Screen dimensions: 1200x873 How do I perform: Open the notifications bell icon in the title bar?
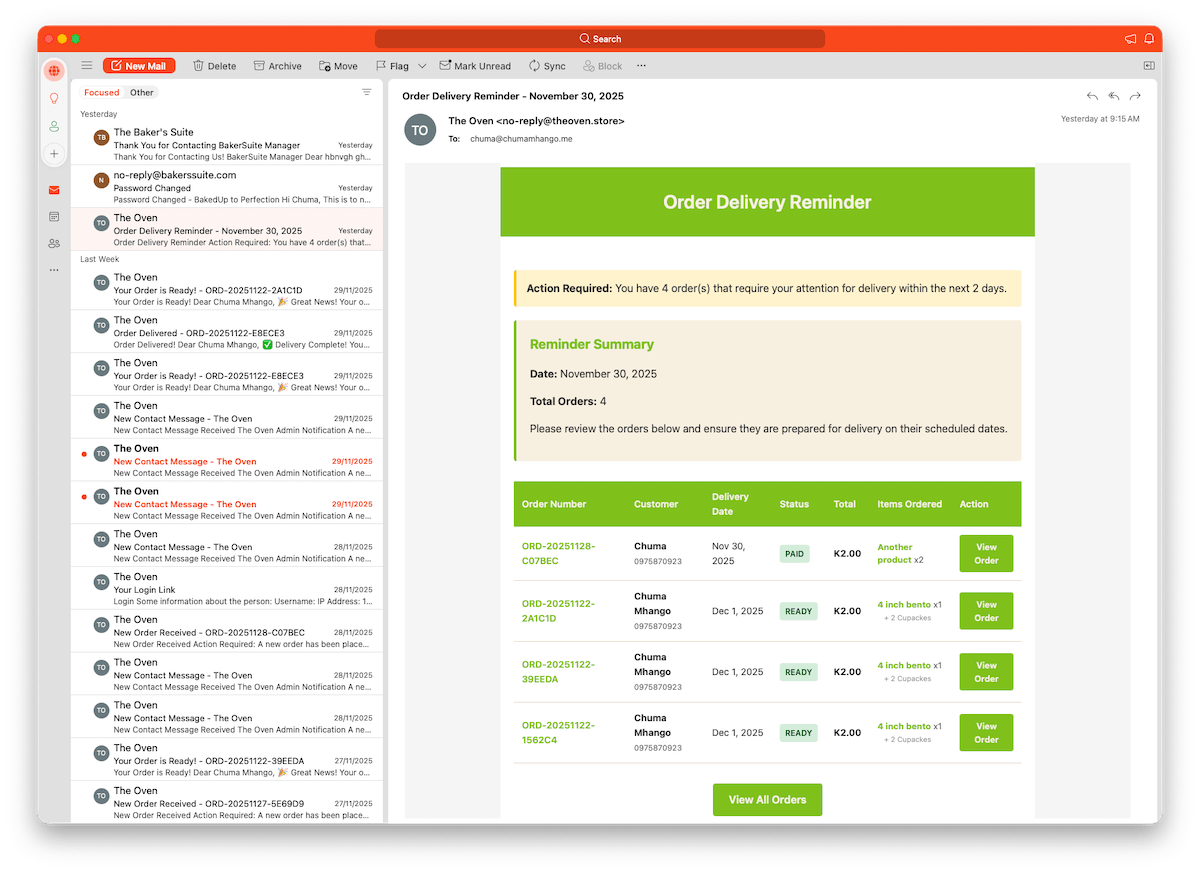pyautogui.click(x=1149, y=39)
